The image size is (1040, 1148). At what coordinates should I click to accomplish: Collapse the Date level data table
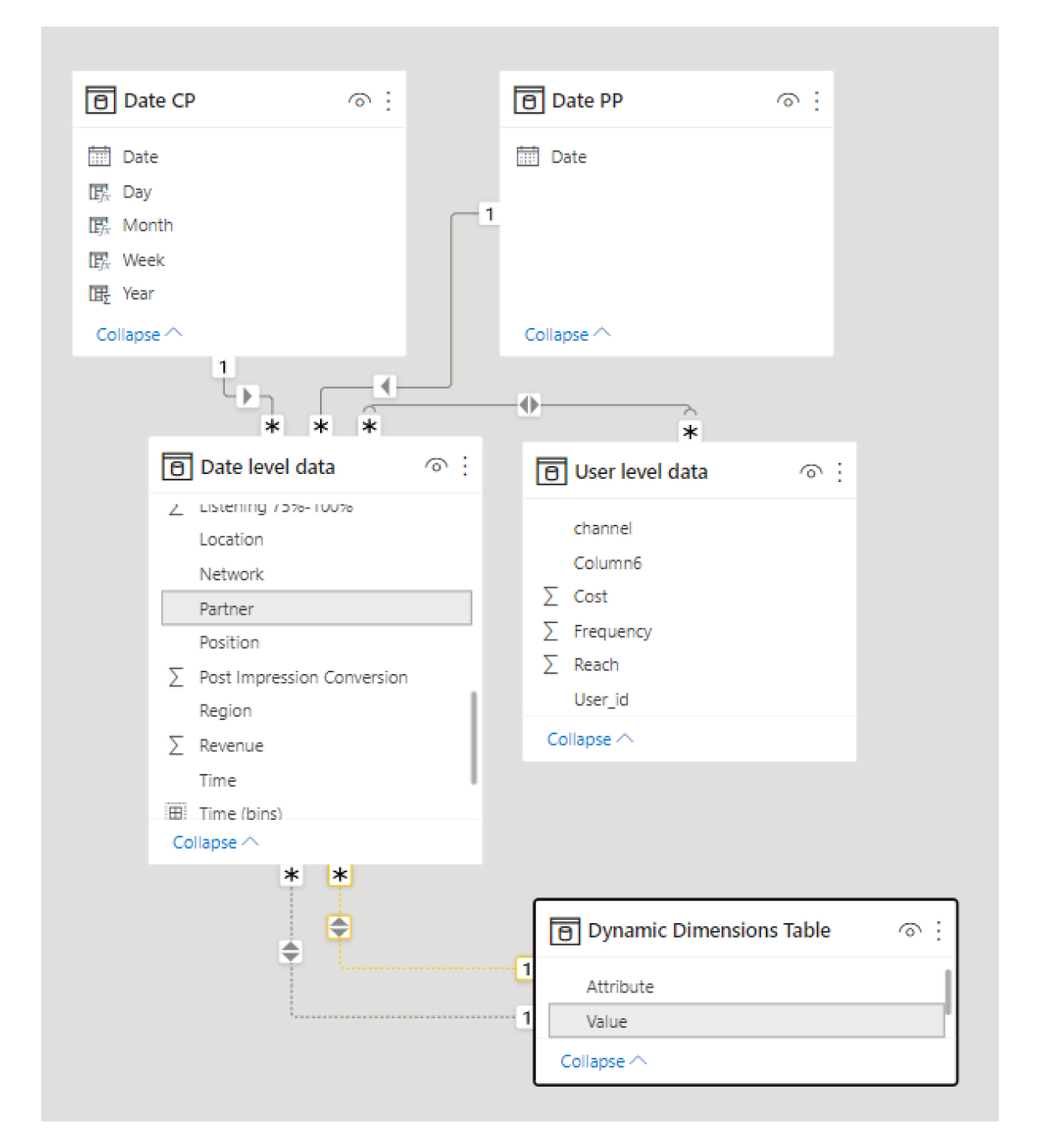(x=216, y=842)
